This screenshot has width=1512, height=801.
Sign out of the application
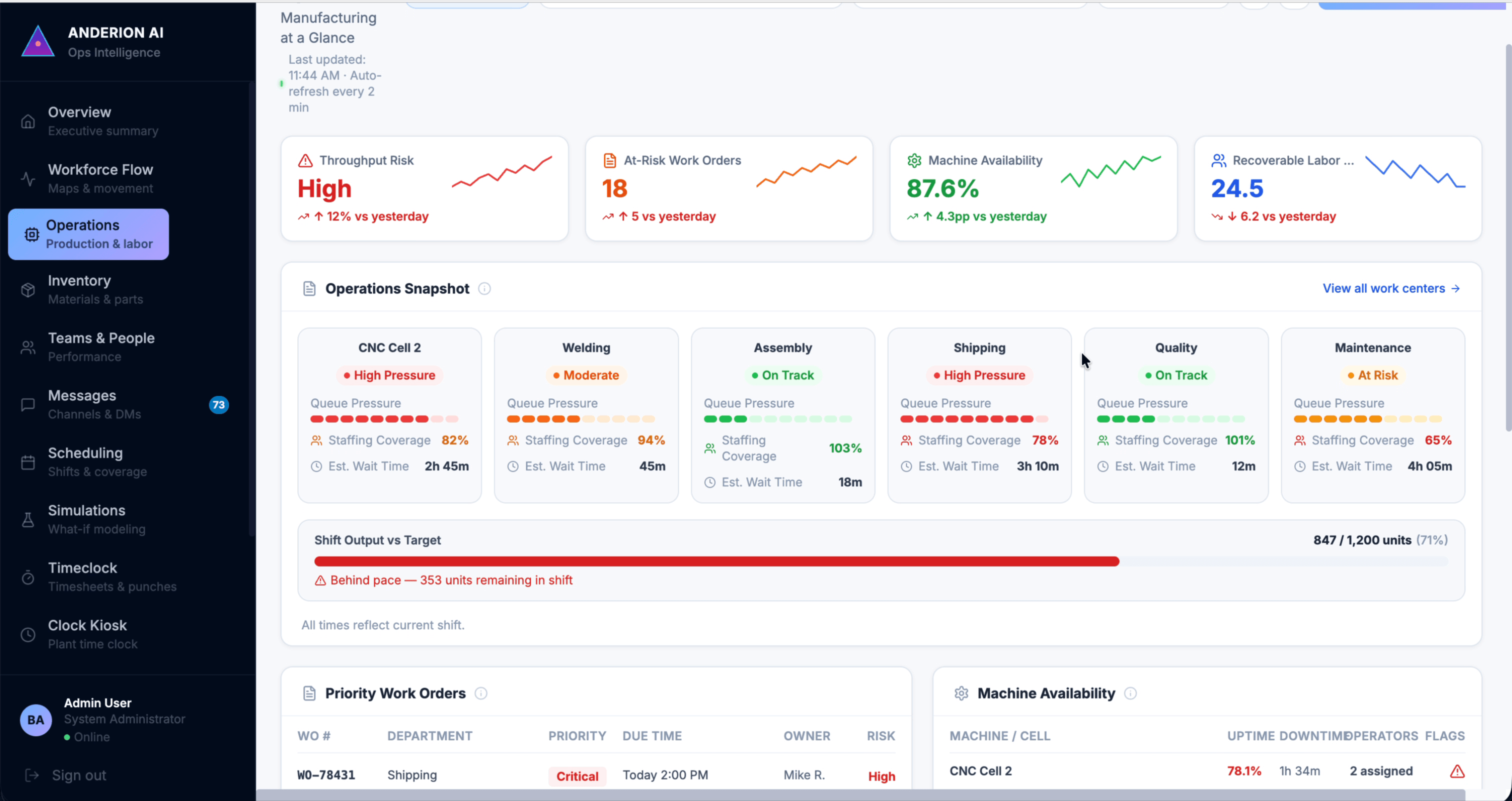coord(65,775)
